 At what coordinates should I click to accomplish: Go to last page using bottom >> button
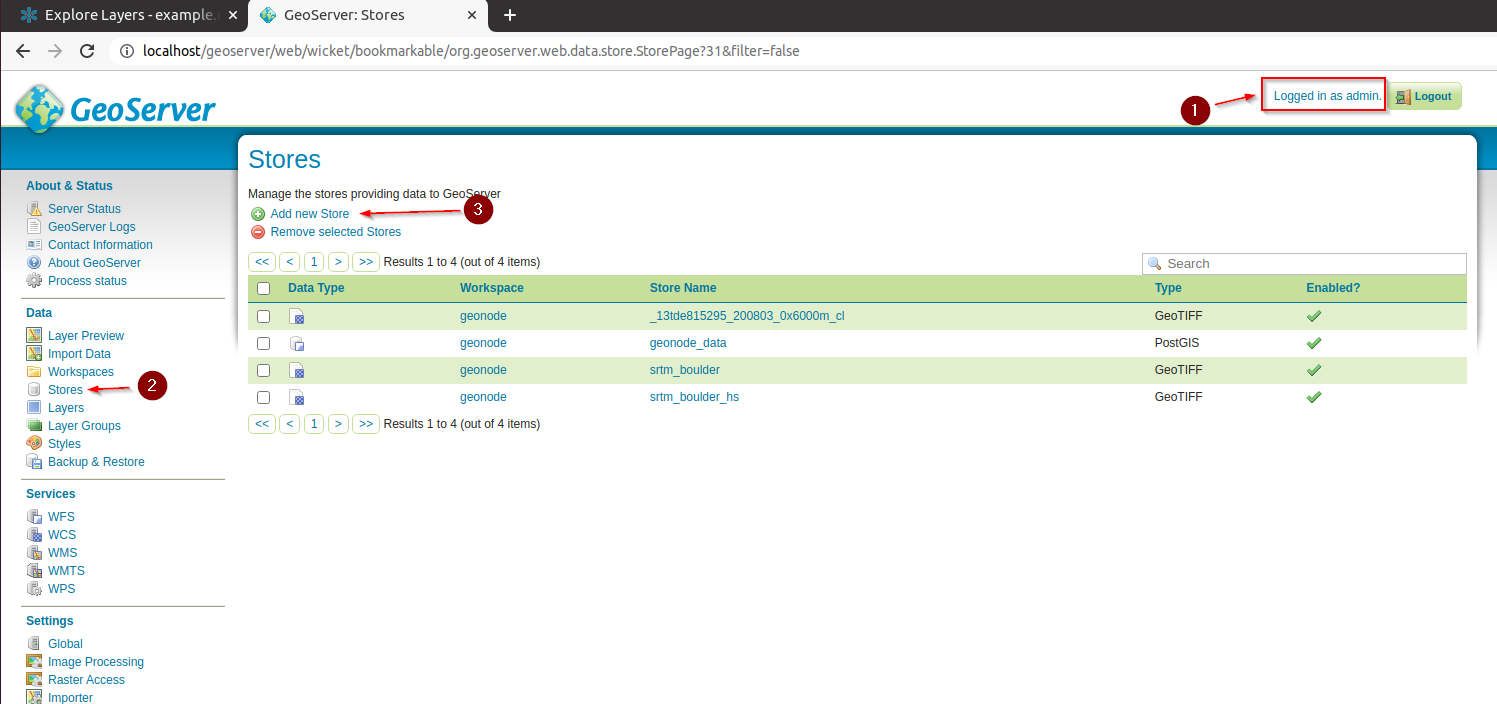[x=366, y=424]
